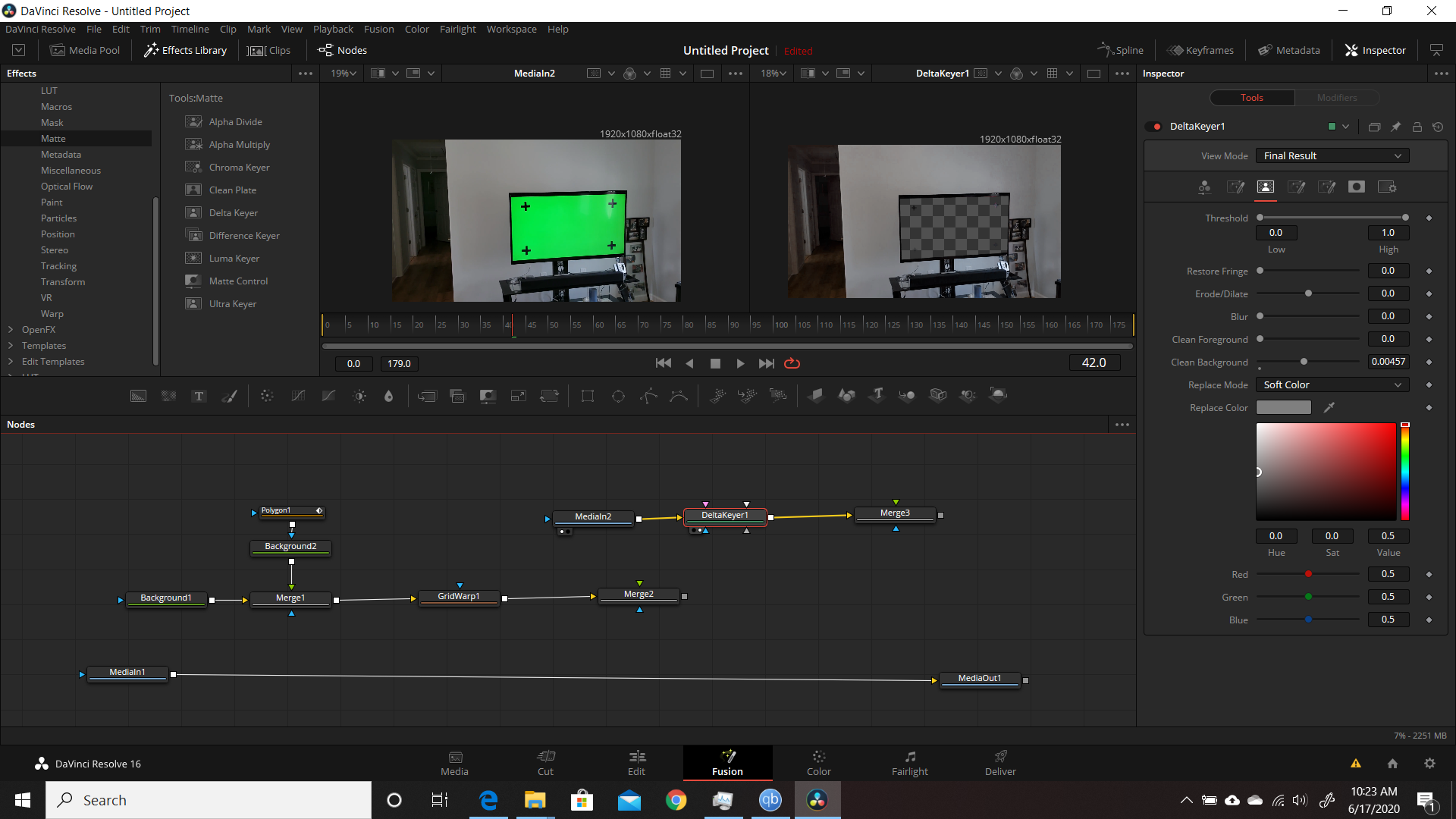1456x819 pixels.
Task: Select the Merge3 node in node graph
Action: (x=895, y=514)
